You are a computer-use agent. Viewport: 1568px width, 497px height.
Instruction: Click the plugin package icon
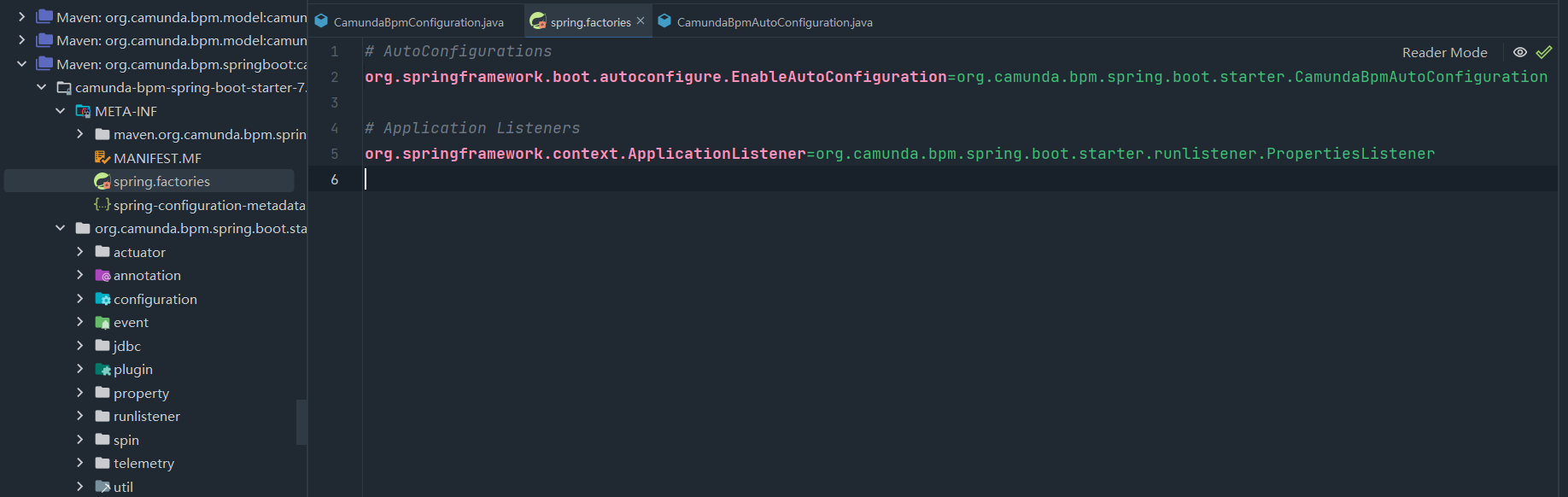coord(102,369)
